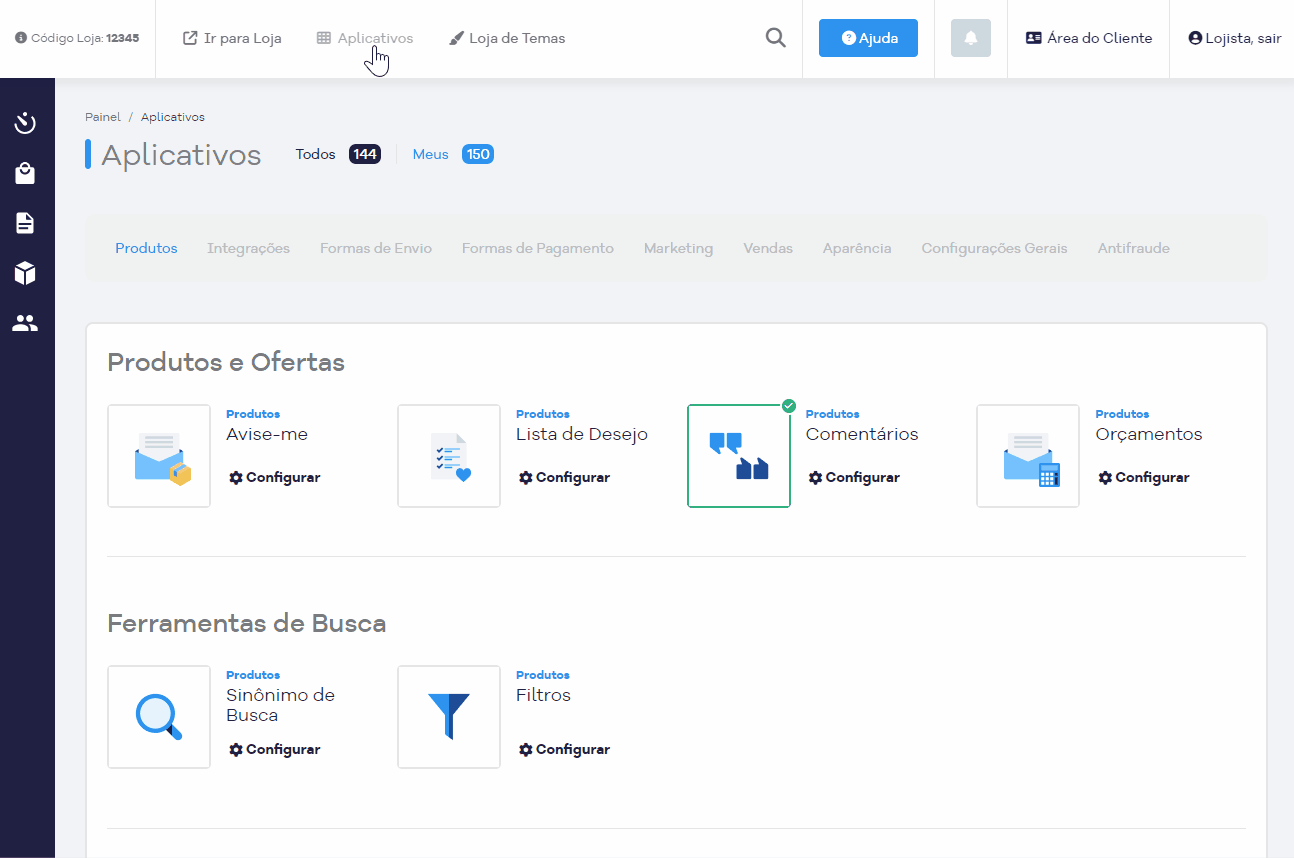Image resolution: width=1294 pixels, height=858 pixels.
Task: Open Aplicativos in the top menu
Action: [365, 38]
